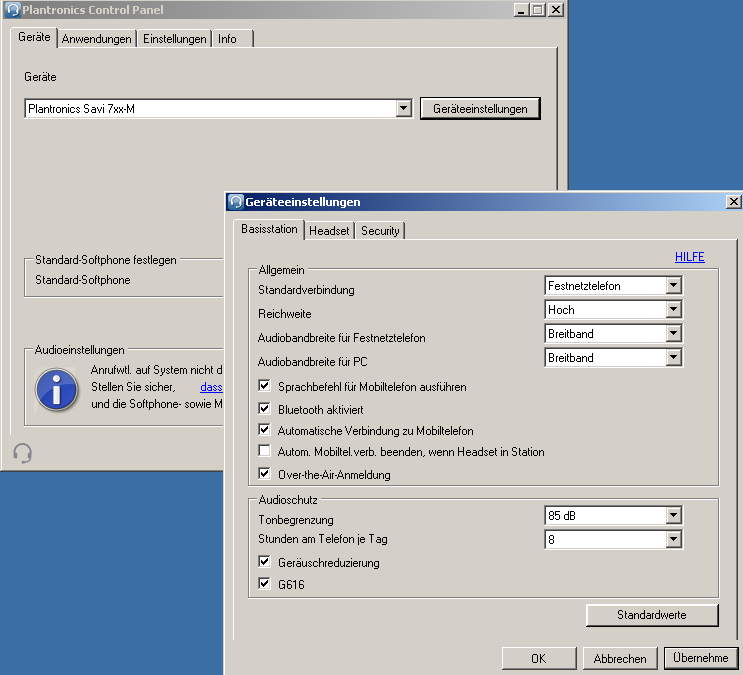Click the Abbrechen button

620,658
